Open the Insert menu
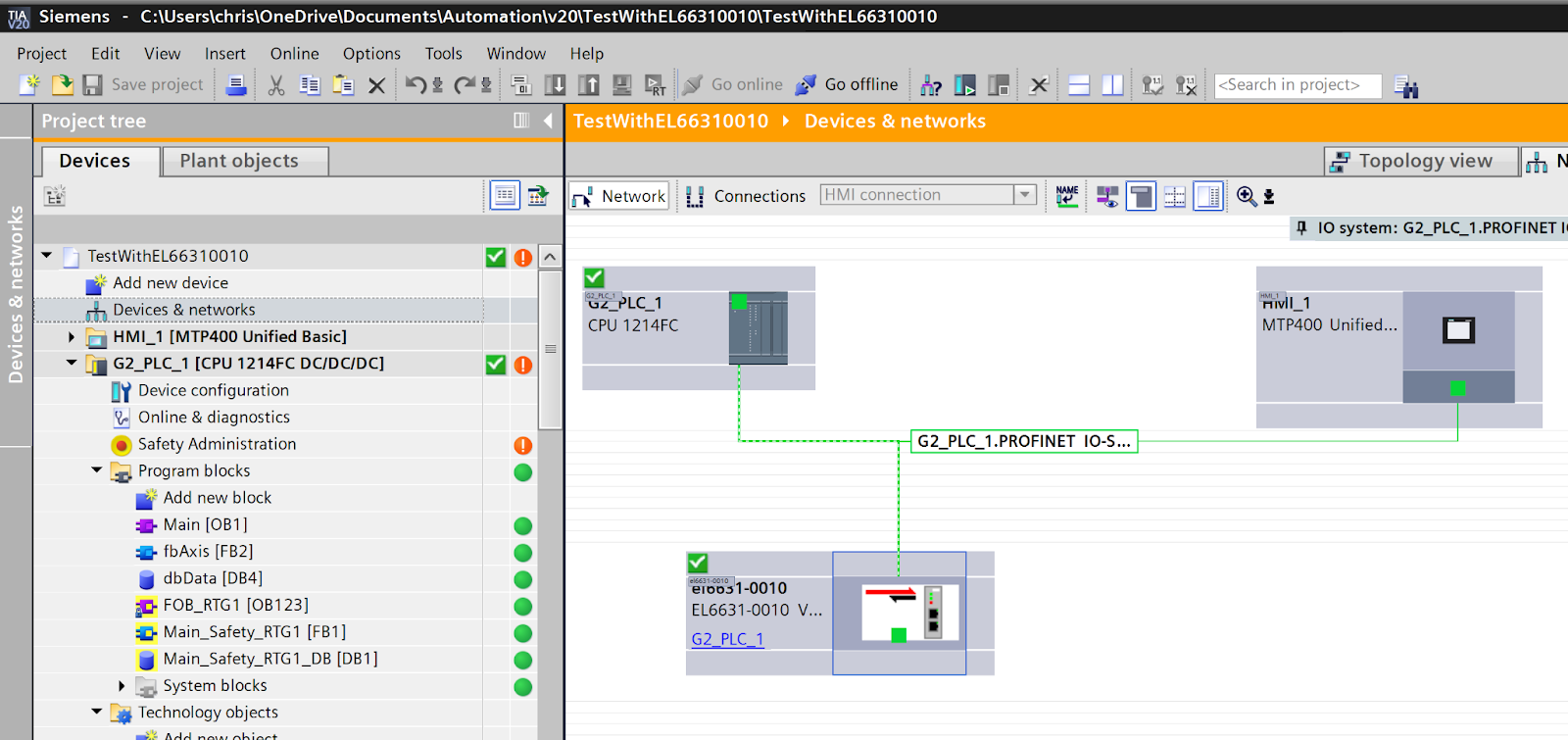The image size is (1568, 740). pos(224,54)
